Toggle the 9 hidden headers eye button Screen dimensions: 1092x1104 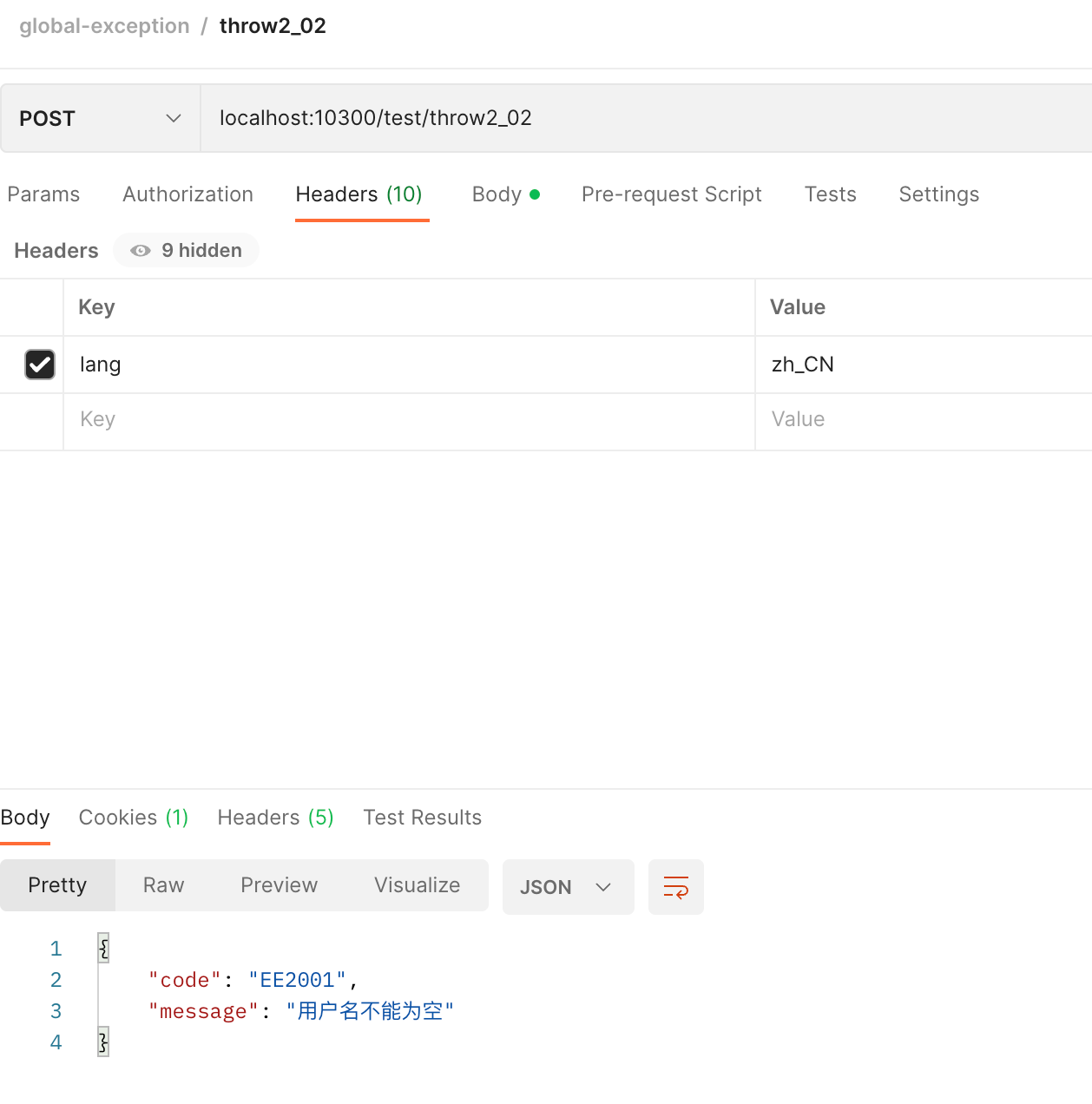tap(186, 251)
